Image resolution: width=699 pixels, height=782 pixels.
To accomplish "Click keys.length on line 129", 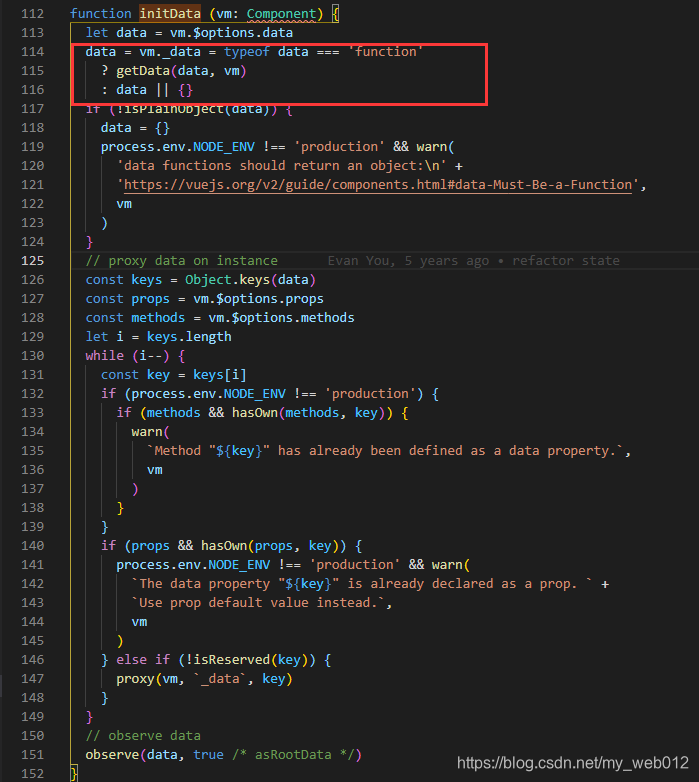I will (189, 337).
